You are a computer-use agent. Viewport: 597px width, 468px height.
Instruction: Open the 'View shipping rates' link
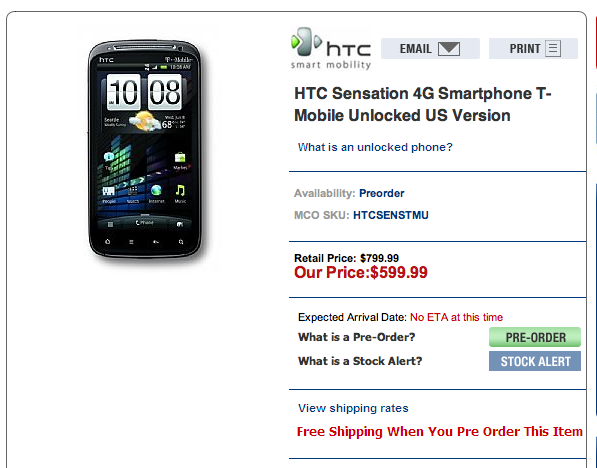click(x=353, y=408)
